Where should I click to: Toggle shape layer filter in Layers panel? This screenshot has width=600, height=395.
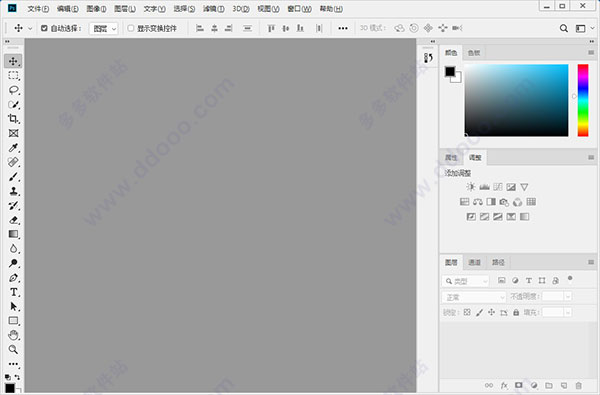[542, 281]
